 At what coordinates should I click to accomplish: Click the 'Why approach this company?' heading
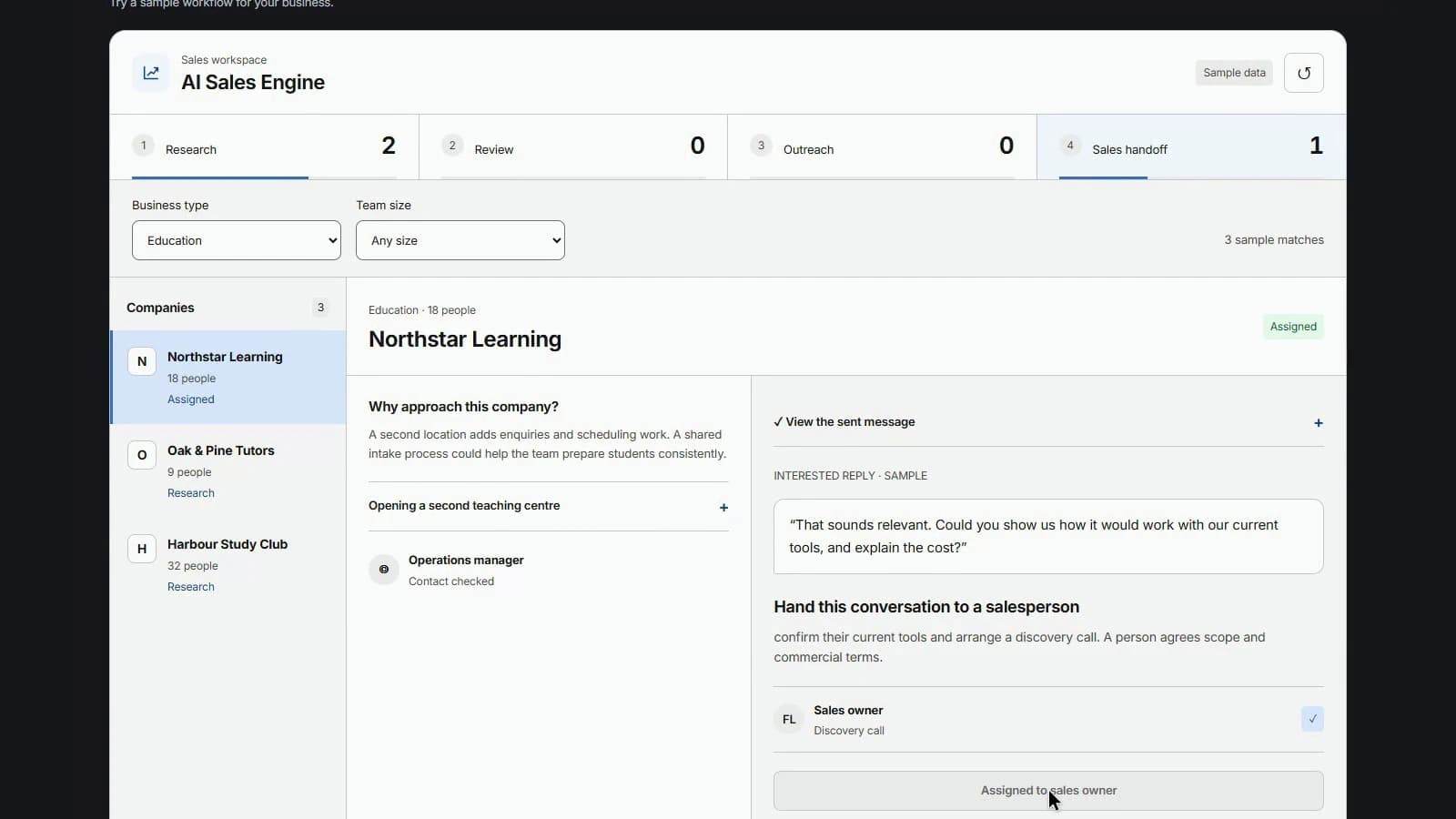pos(463,407)
